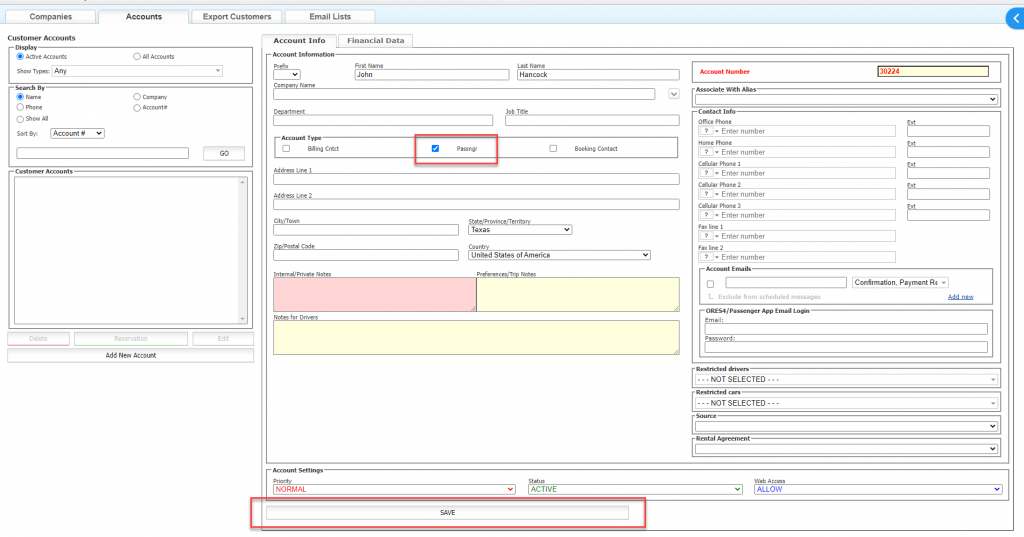Enable the Booking Contact checkbox
The image size is (1024, 537).
(x=553, y=148)
